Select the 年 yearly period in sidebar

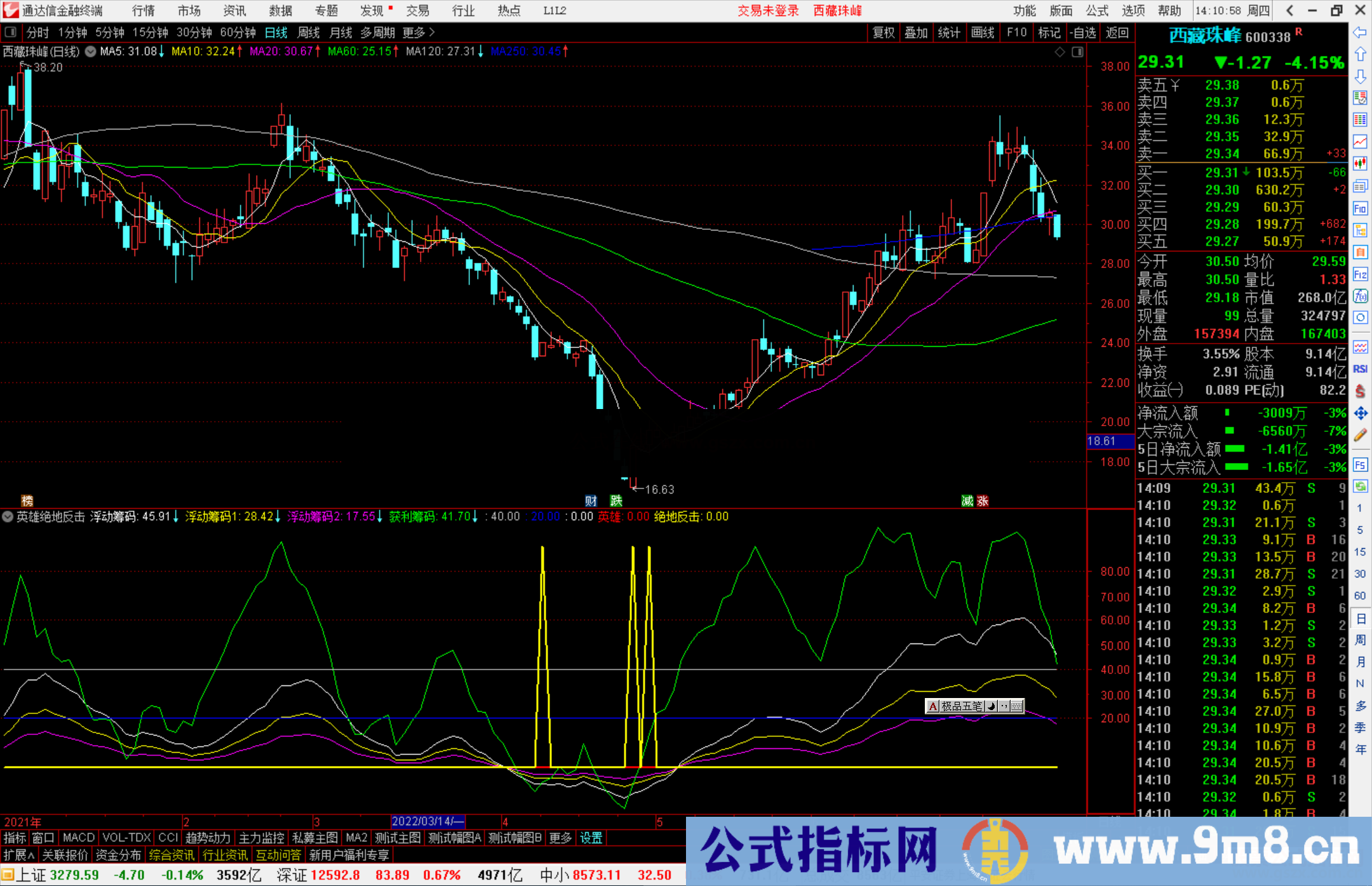(1361, 749)
